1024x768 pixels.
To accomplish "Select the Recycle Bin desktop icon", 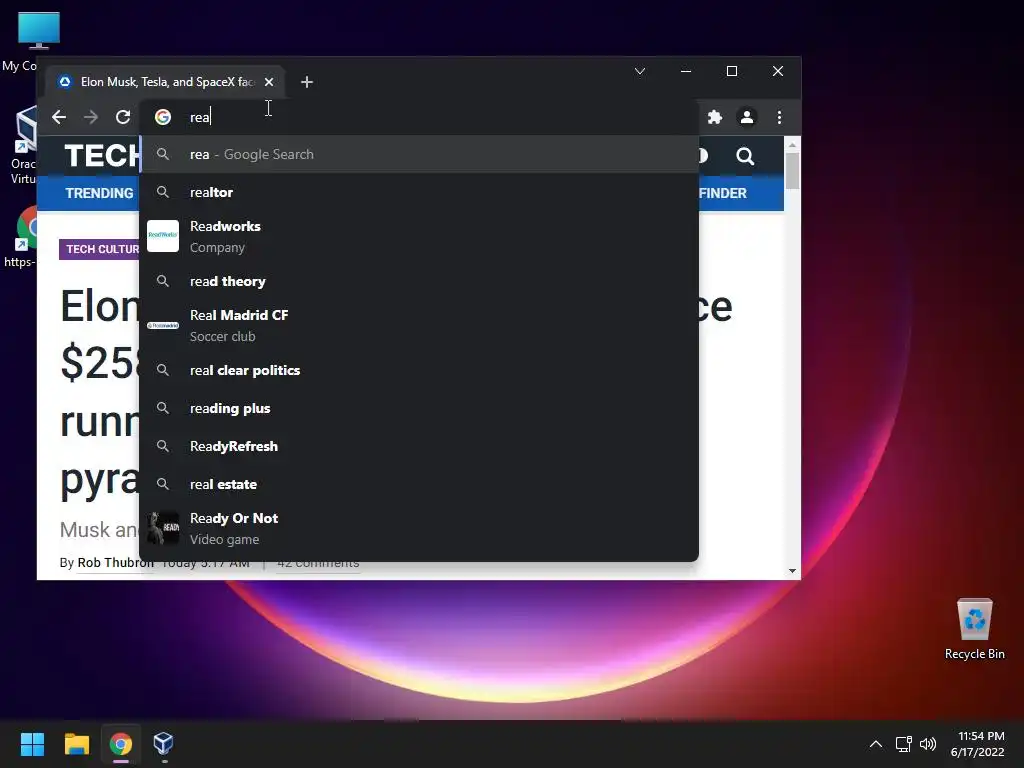I will coord(974,628).
